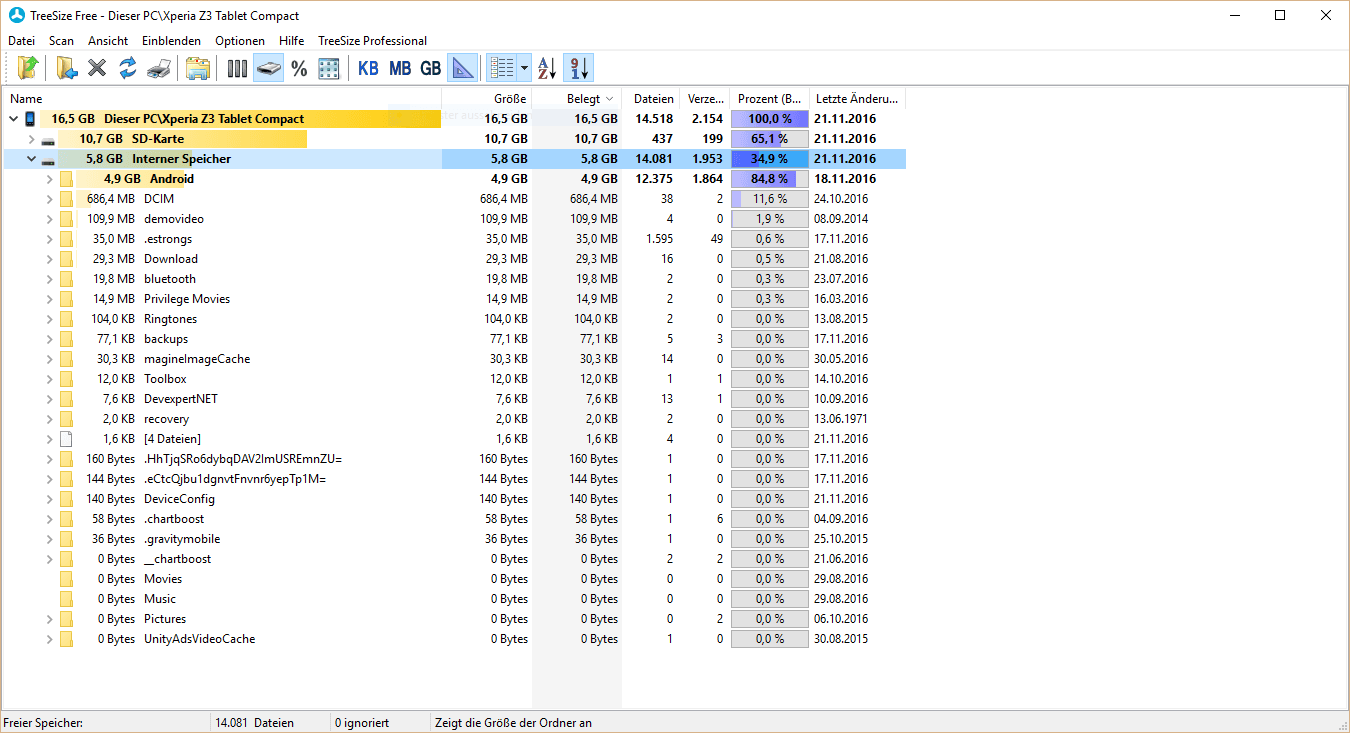Switch to file count view (three bars icon)

point(237,68)
